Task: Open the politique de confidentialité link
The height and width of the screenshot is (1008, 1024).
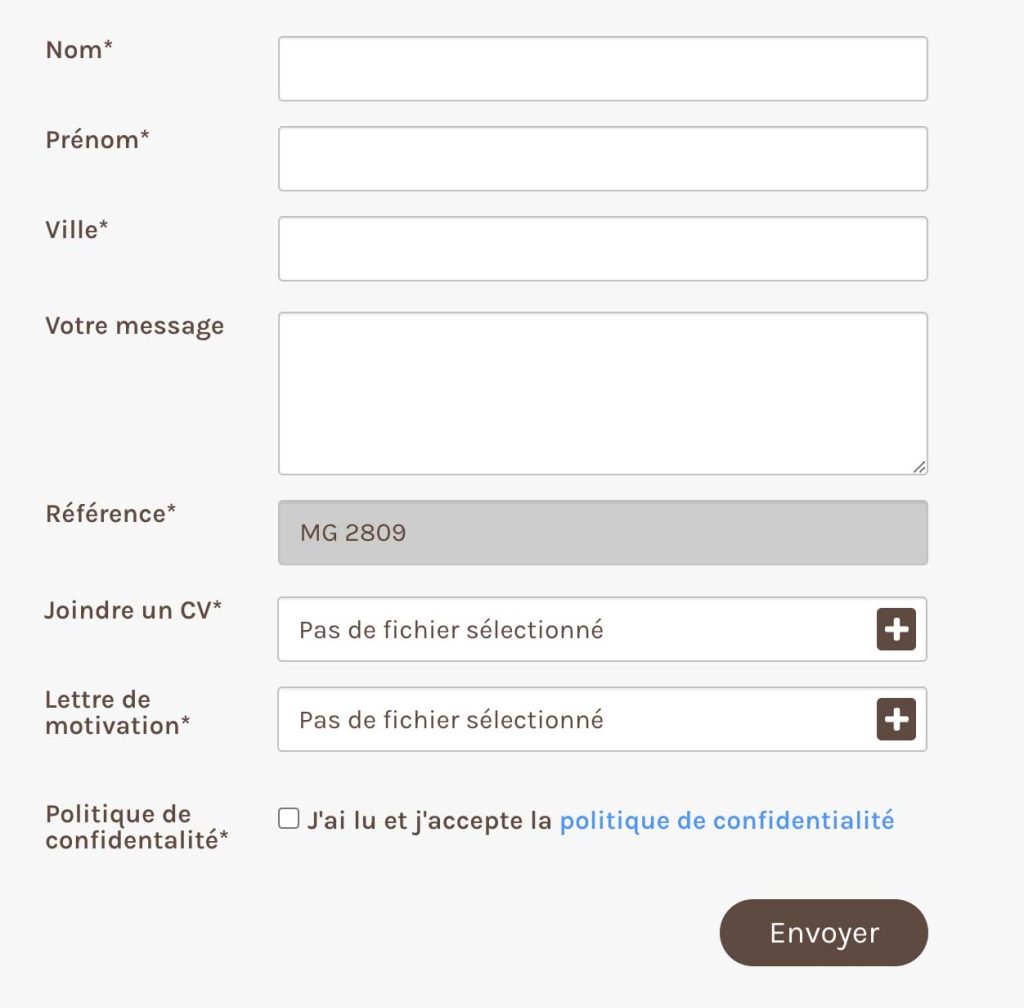Action: pyautogui.click(x=727, y=821)
